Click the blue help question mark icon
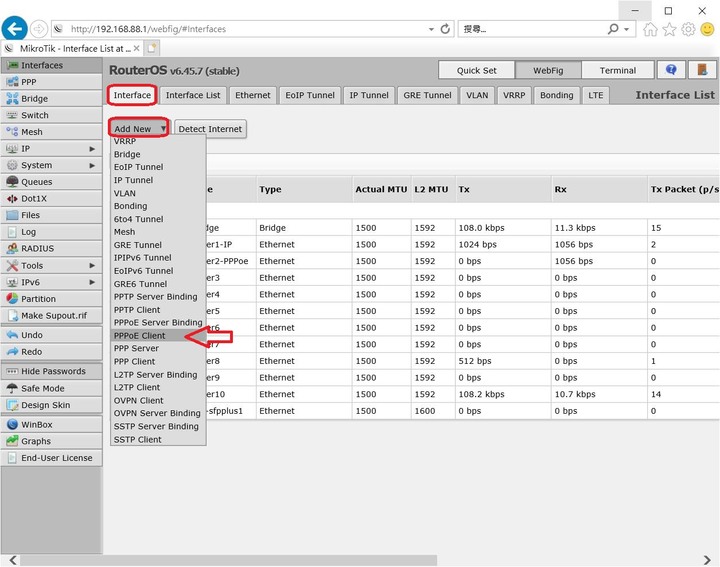Viewport: 720px width, 567px height. [x=671, y=70]
